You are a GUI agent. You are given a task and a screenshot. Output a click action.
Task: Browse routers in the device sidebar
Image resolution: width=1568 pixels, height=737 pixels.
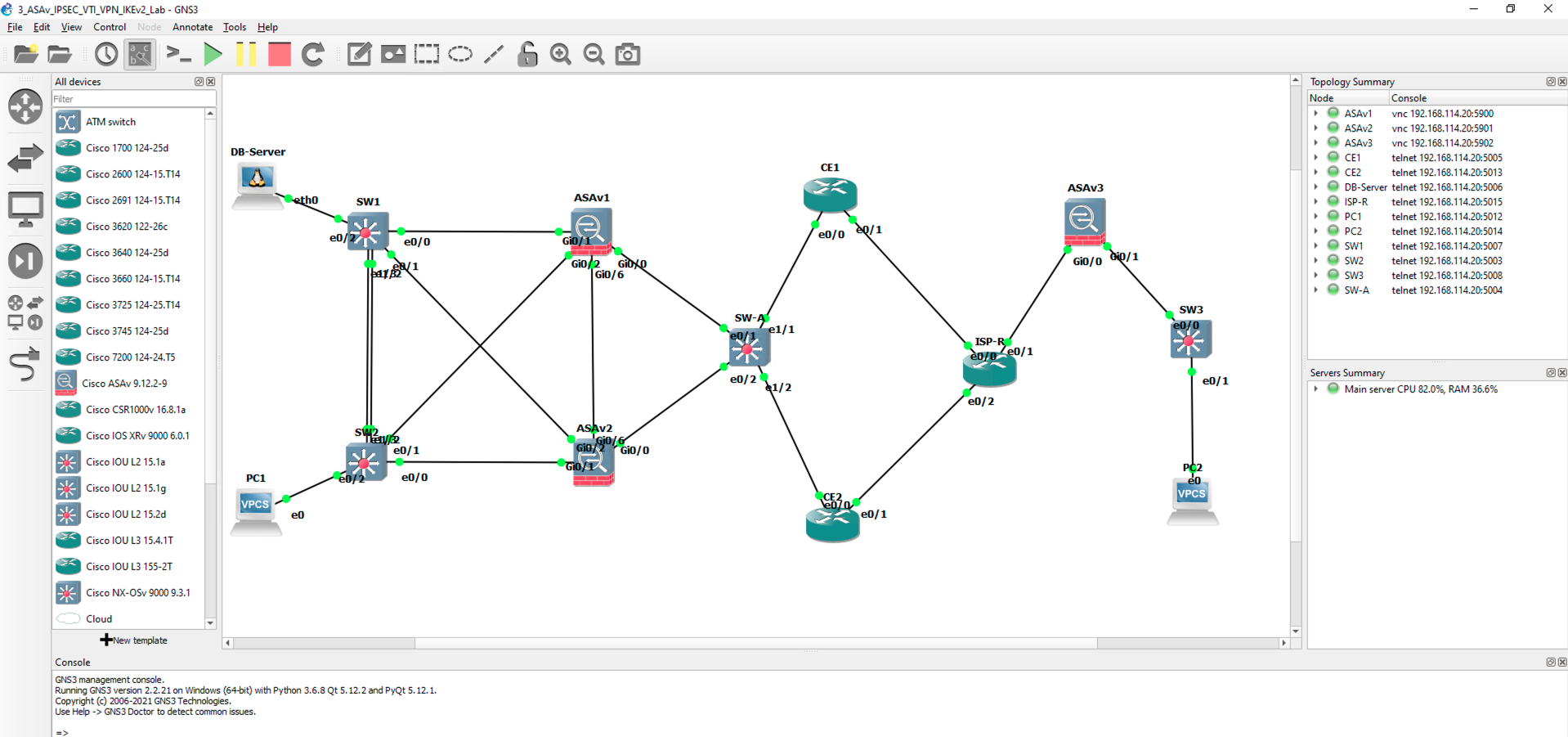click(25, 107)
